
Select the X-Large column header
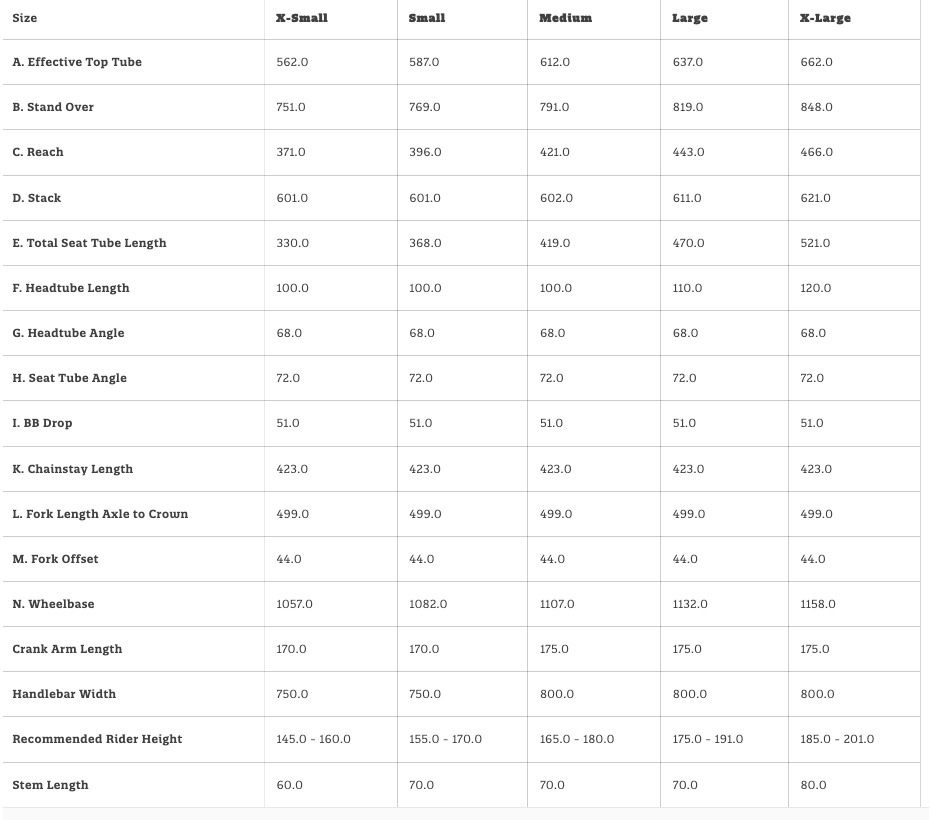(823, 18)
